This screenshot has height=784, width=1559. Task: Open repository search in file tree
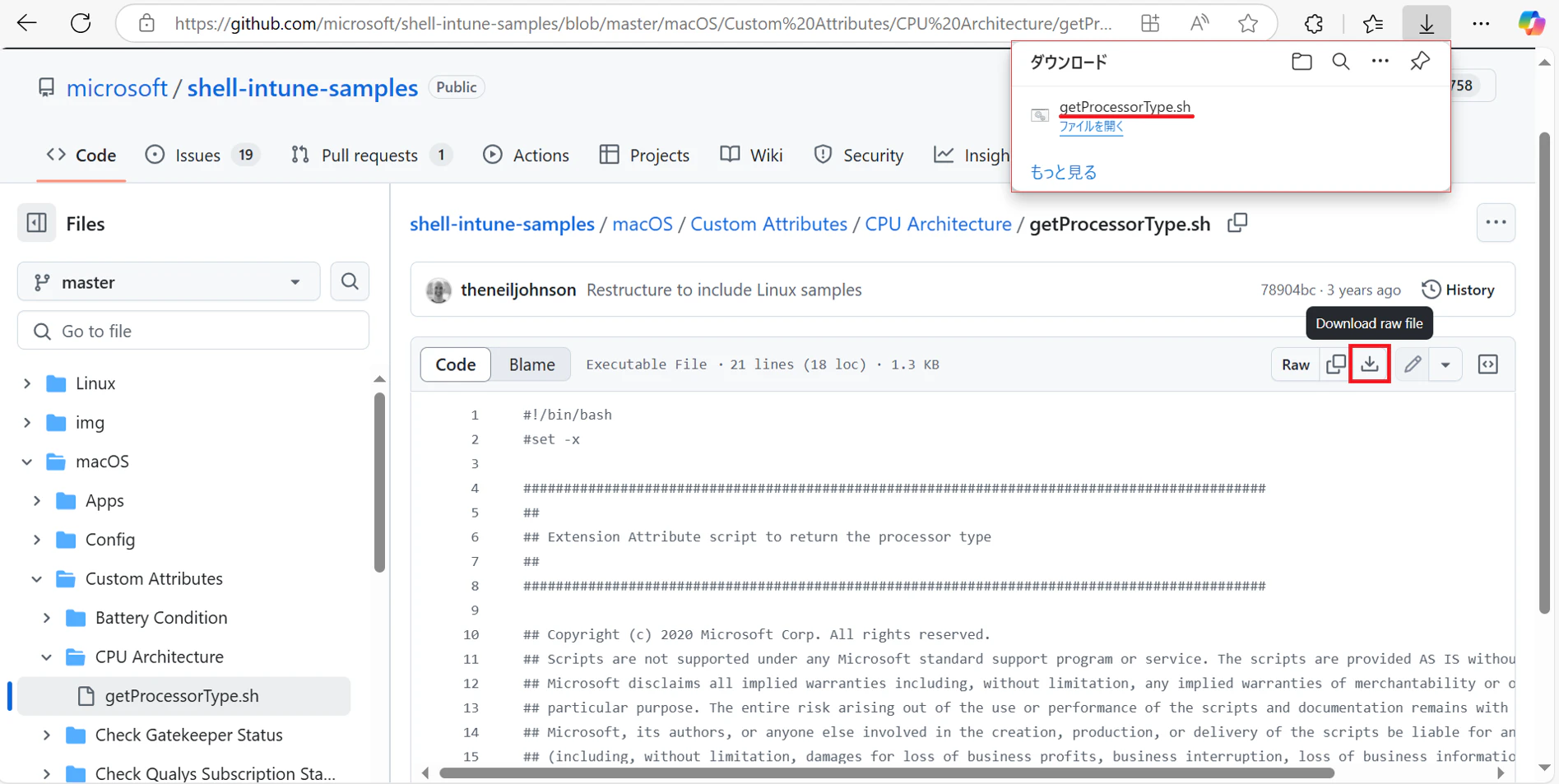click(x=349, y=281)
